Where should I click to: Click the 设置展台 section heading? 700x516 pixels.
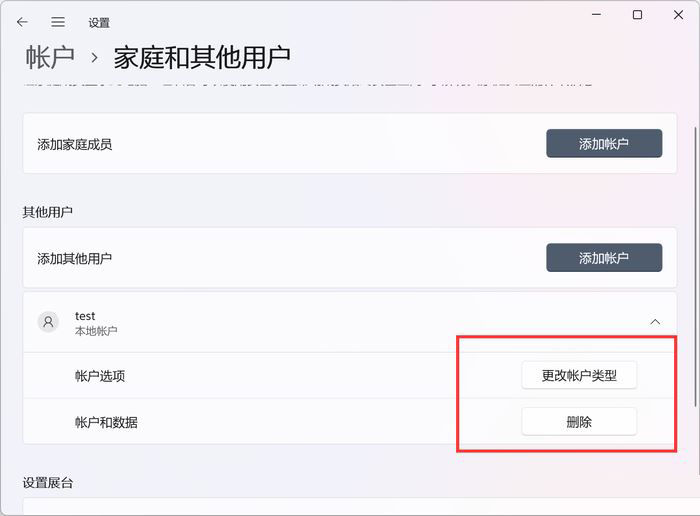point(48,483)
